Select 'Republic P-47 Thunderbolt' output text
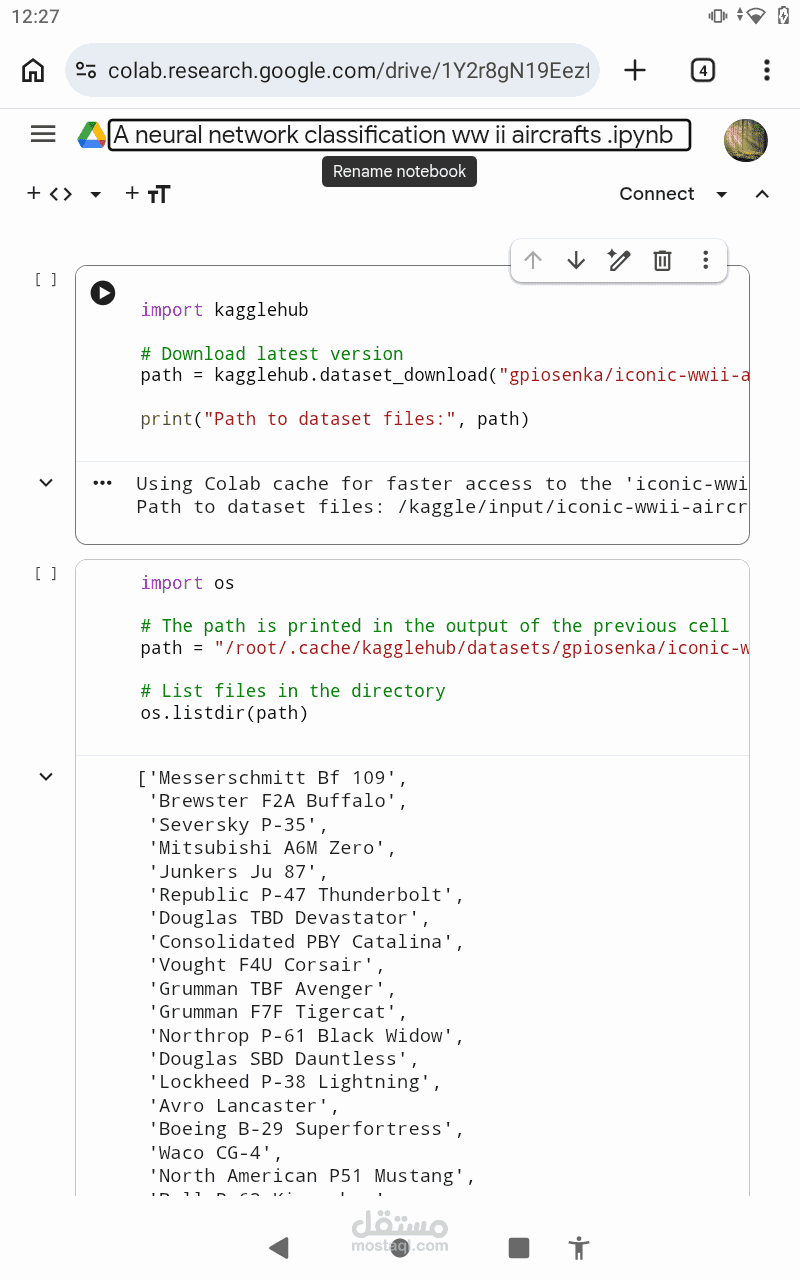This screenshot has height=1280, width=800. (306, 895)
